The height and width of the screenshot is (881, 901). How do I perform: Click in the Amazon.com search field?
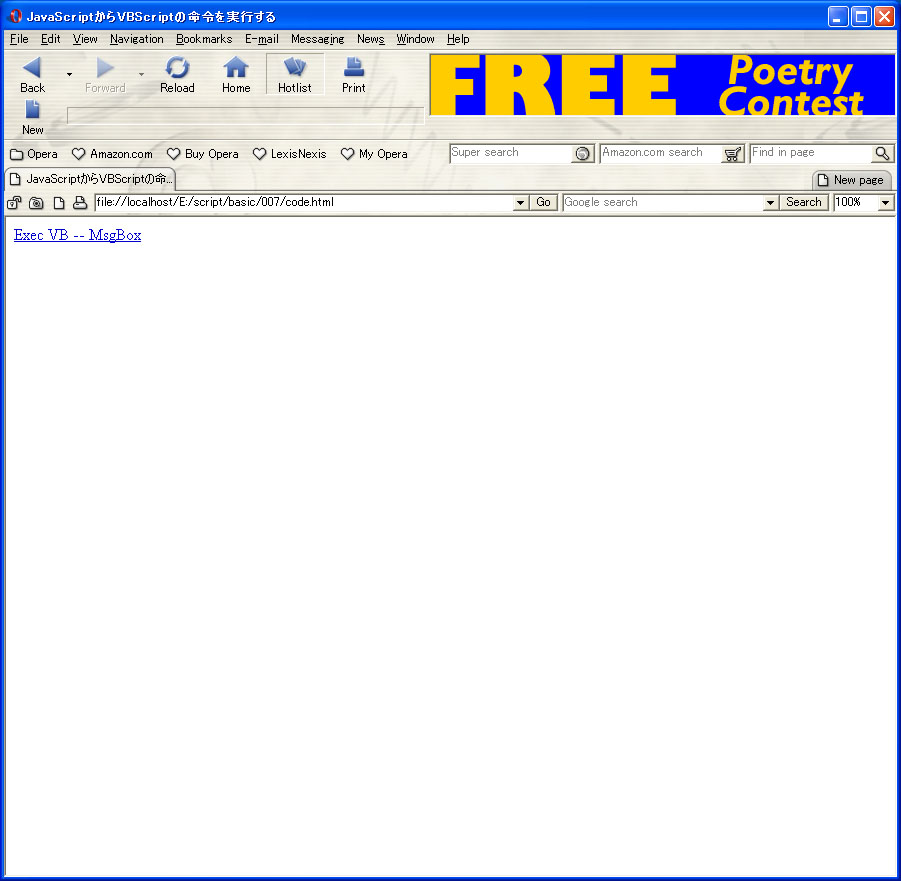(x=660, y=153)
